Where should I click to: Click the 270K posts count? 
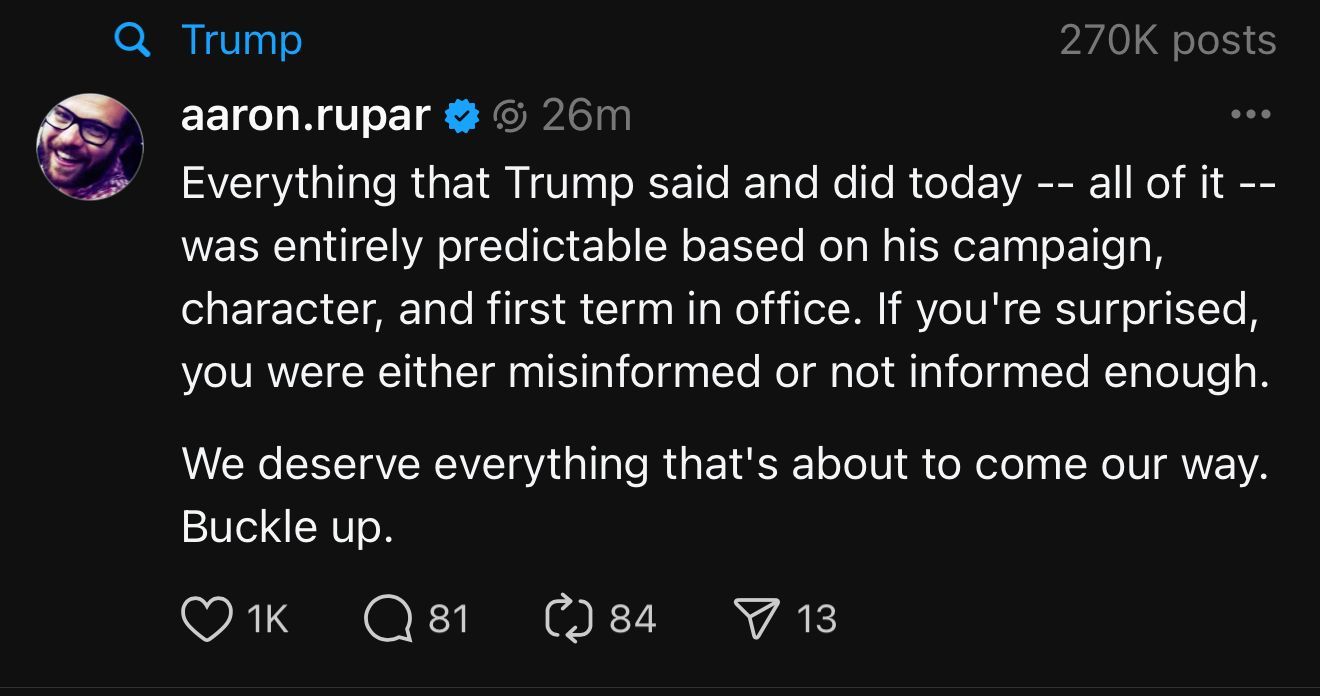pyautogui.click(x=1167, y=41)
